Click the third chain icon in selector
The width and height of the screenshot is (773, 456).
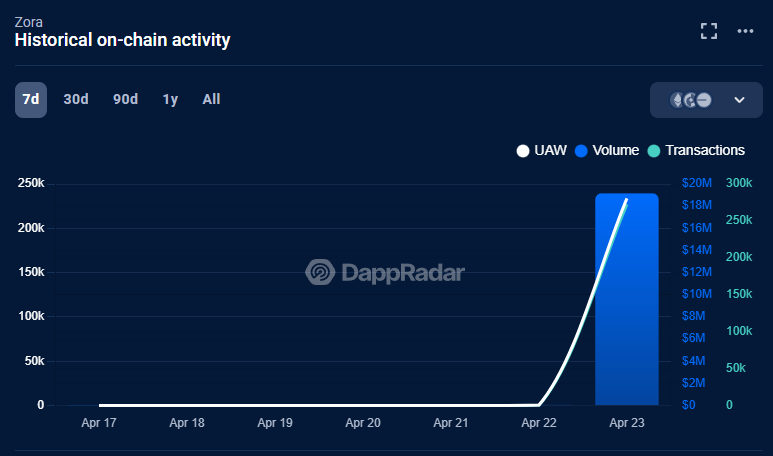point(704,100)
